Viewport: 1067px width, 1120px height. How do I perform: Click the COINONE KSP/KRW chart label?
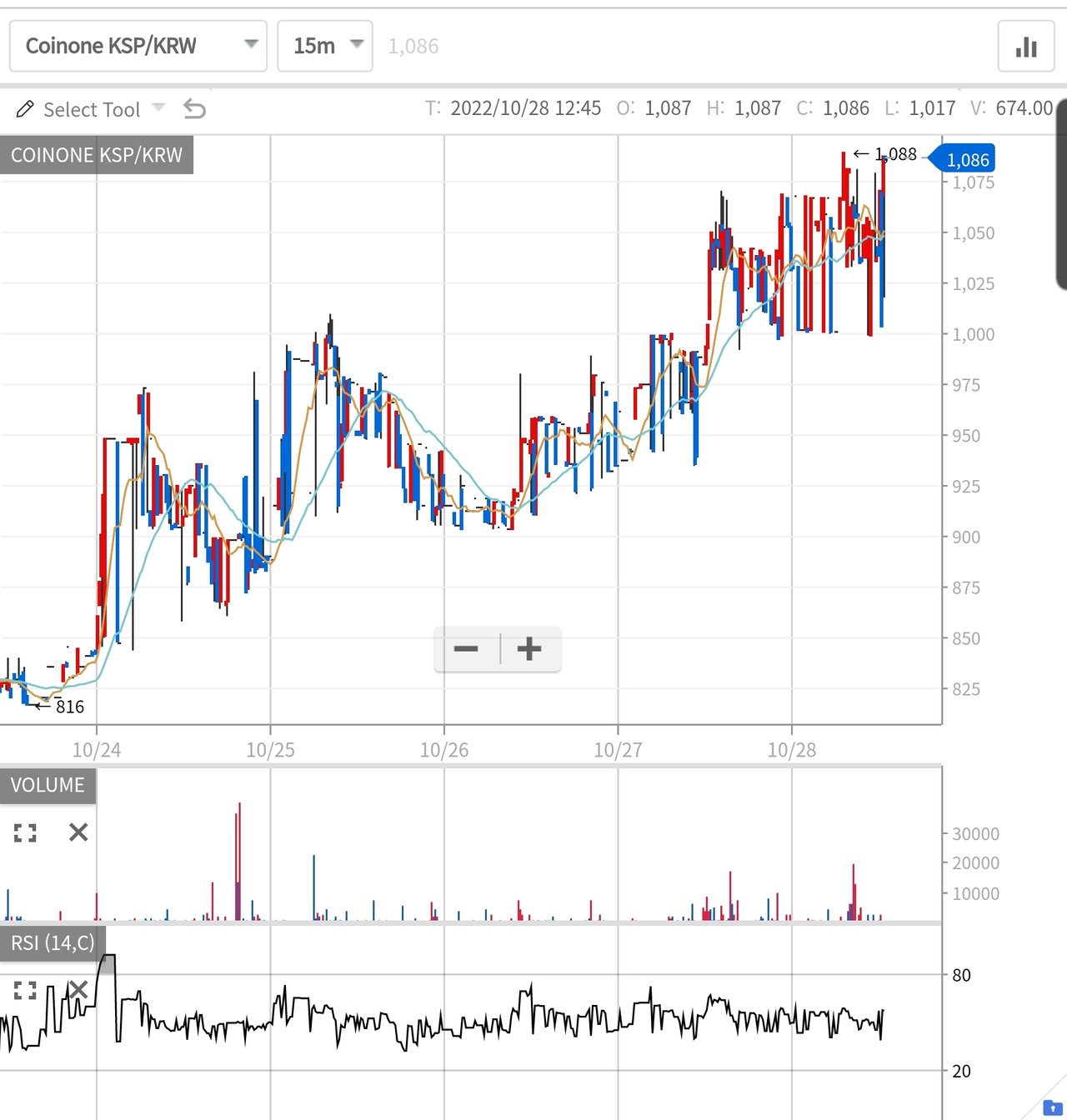(97, 155)
